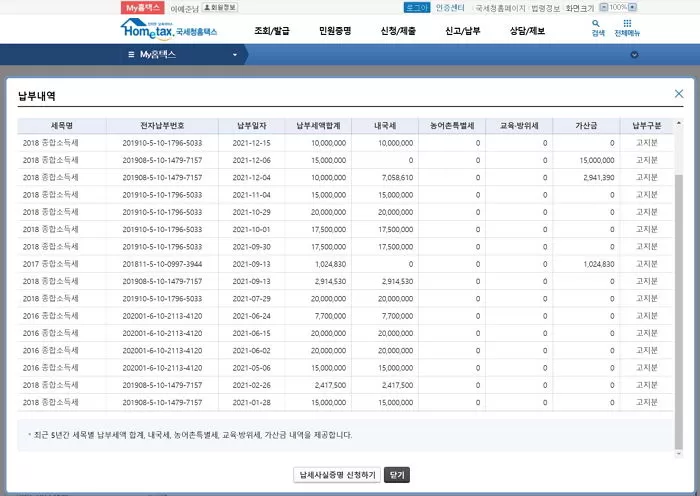Click the red My홈택스 button
Screen dimensions: 700x496
point(143,7)
